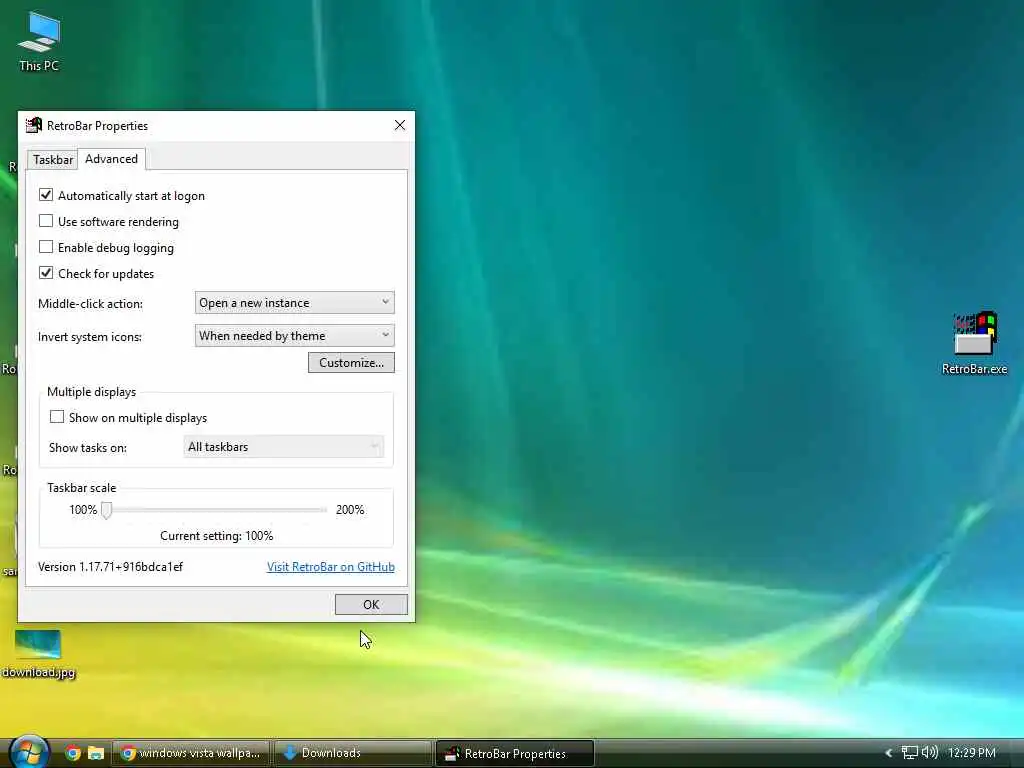Expand hidden system tray icons arrow
Screen dimensions: 1024x768
click(889, 753)
